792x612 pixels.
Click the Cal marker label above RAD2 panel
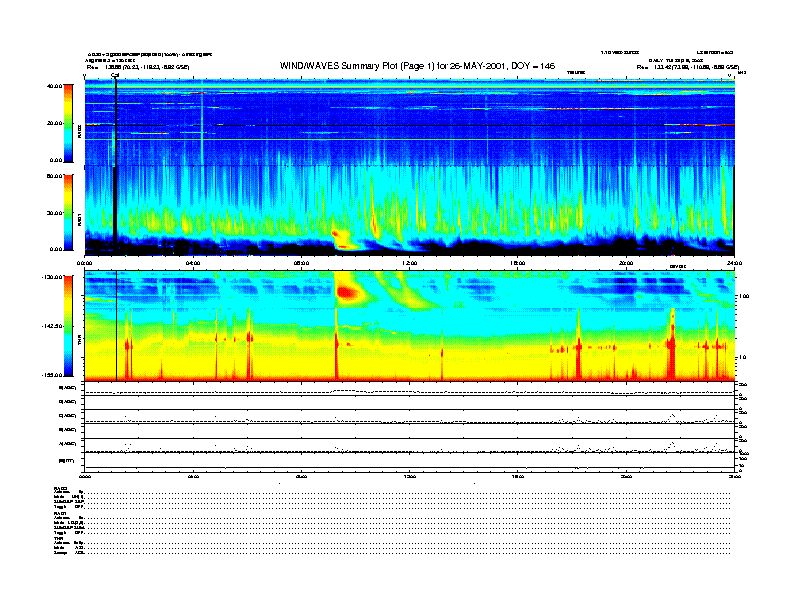pyautogui.click(x=115, y=76)
